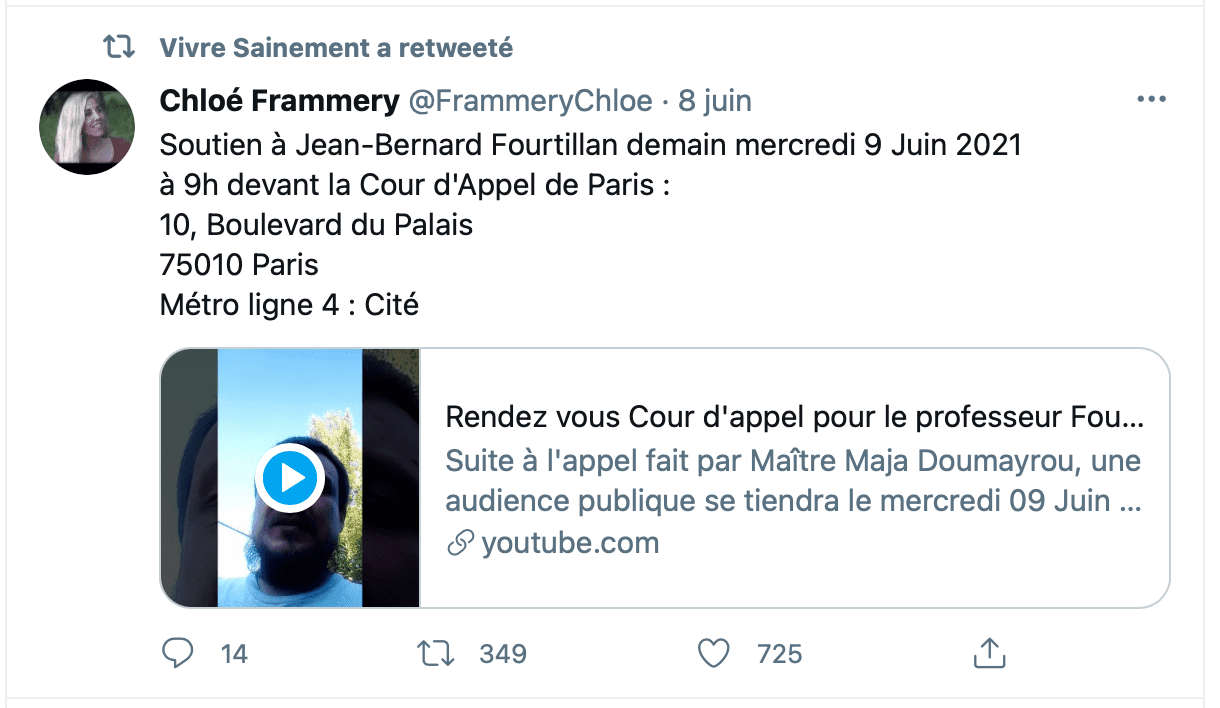Open the share tweet upload icon
This screenshot has width=1220, height=708.
(x=988, y=654)
